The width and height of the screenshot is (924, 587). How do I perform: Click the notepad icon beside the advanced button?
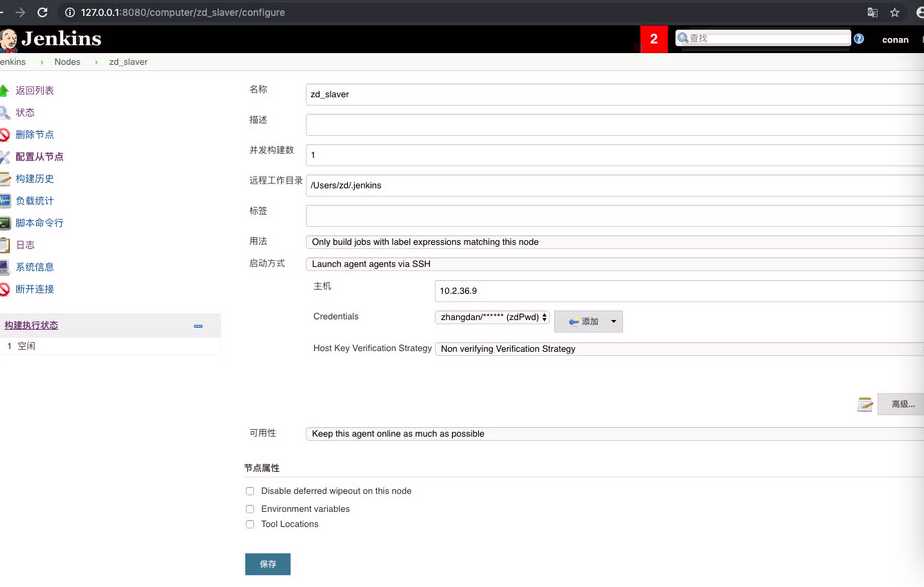click(x=864, y=404)
